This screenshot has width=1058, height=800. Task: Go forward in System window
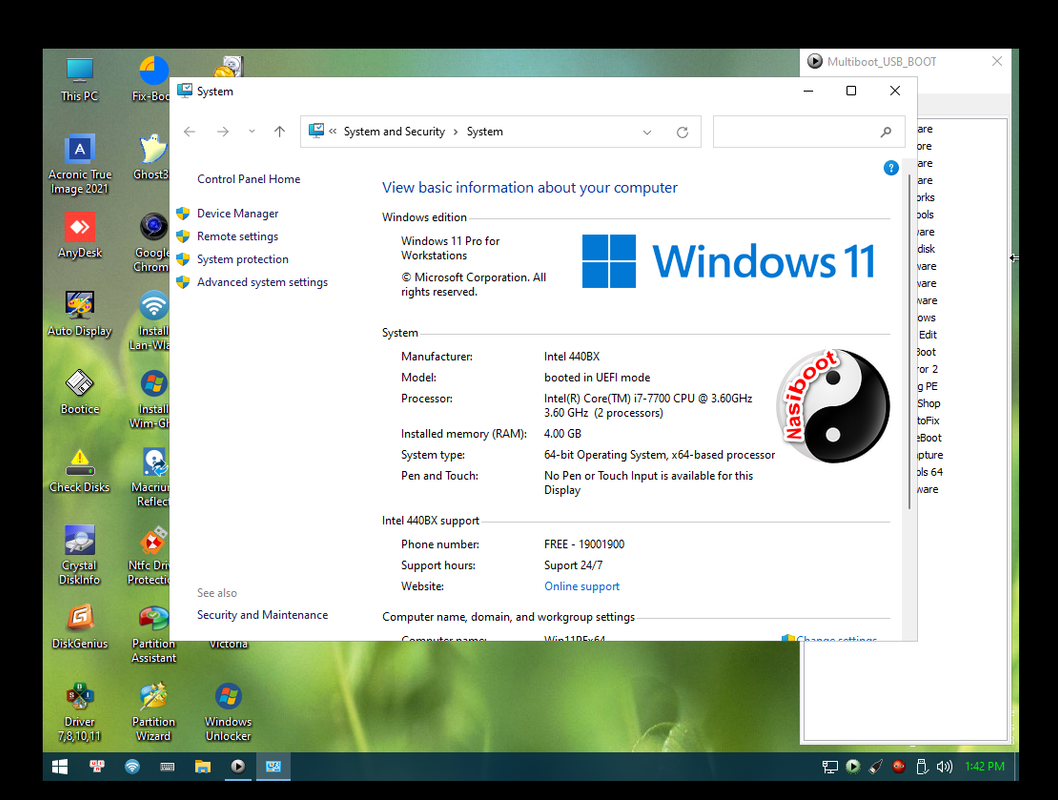(223, 132)
